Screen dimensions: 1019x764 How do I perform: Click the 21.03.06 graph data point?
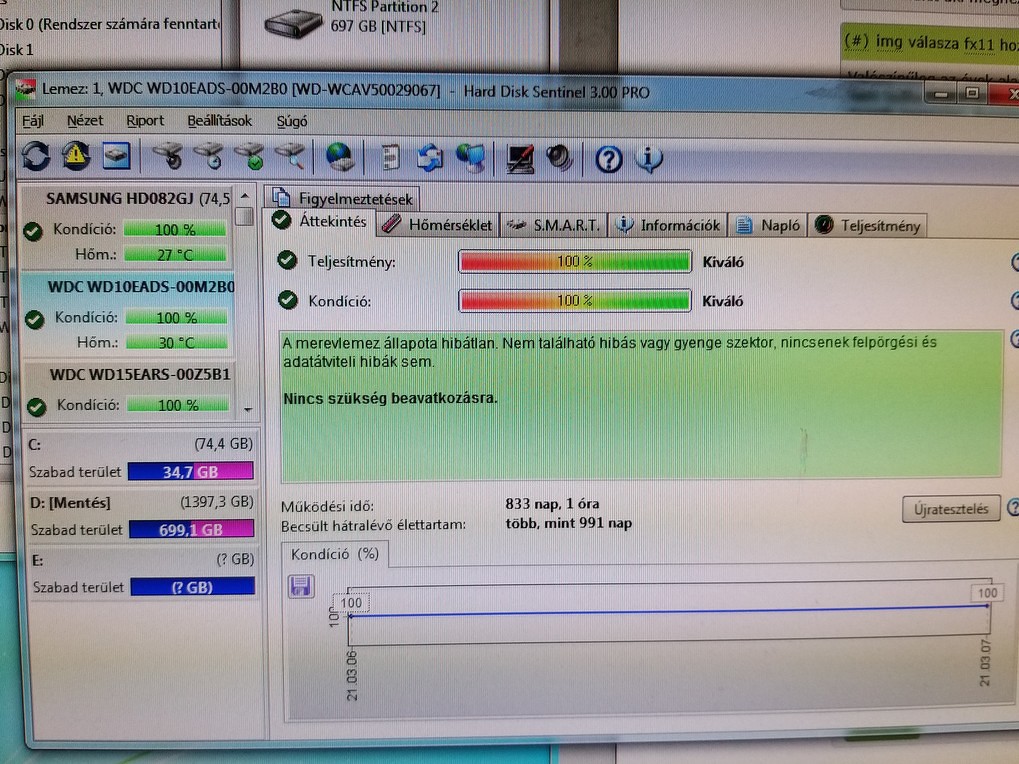tap(350, 615)
